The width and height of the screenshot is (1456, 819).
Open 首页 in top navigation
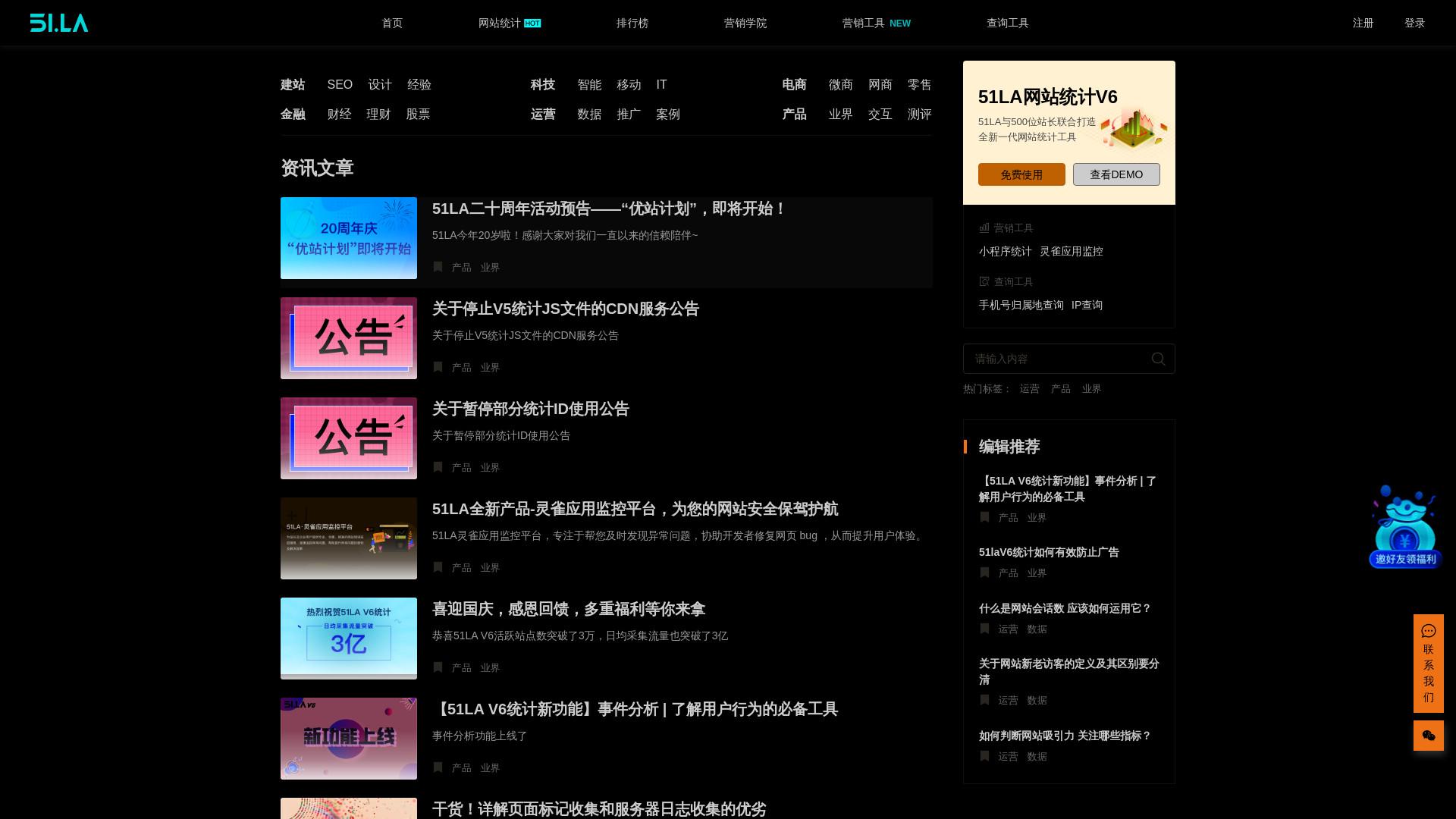coord(392,23)
